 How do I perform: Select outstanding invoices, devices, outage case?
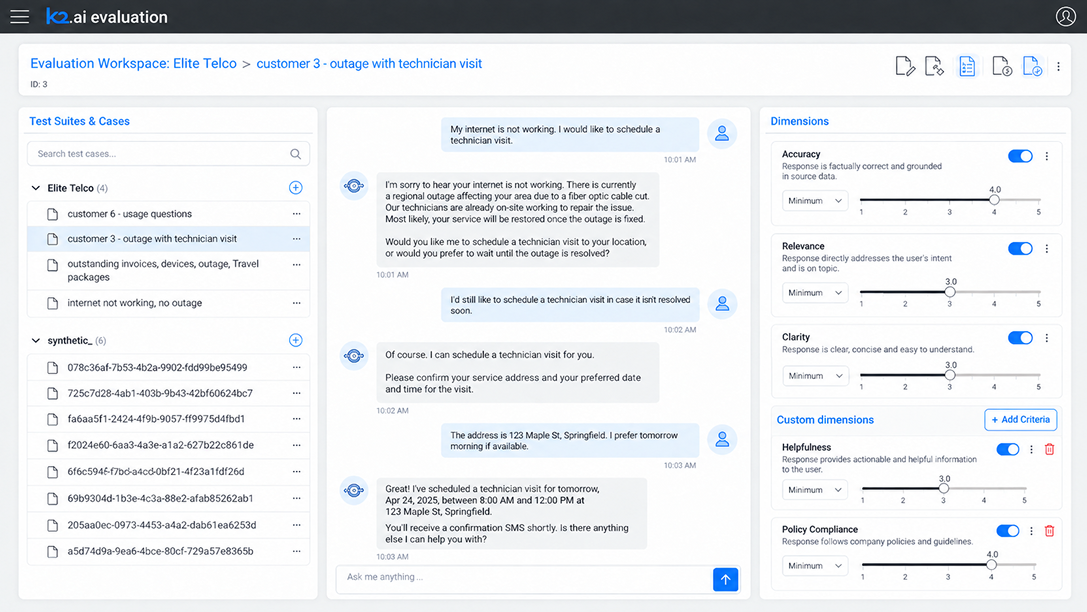click(x=168, y=270)
